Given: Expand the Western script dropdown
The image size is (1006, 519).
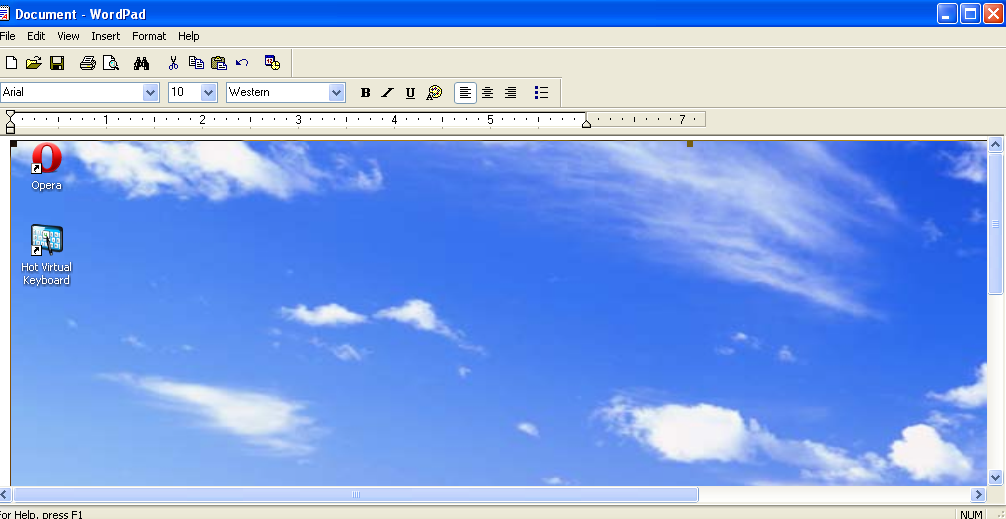Looking at the screenshot, I should click(x=337, y=92).
